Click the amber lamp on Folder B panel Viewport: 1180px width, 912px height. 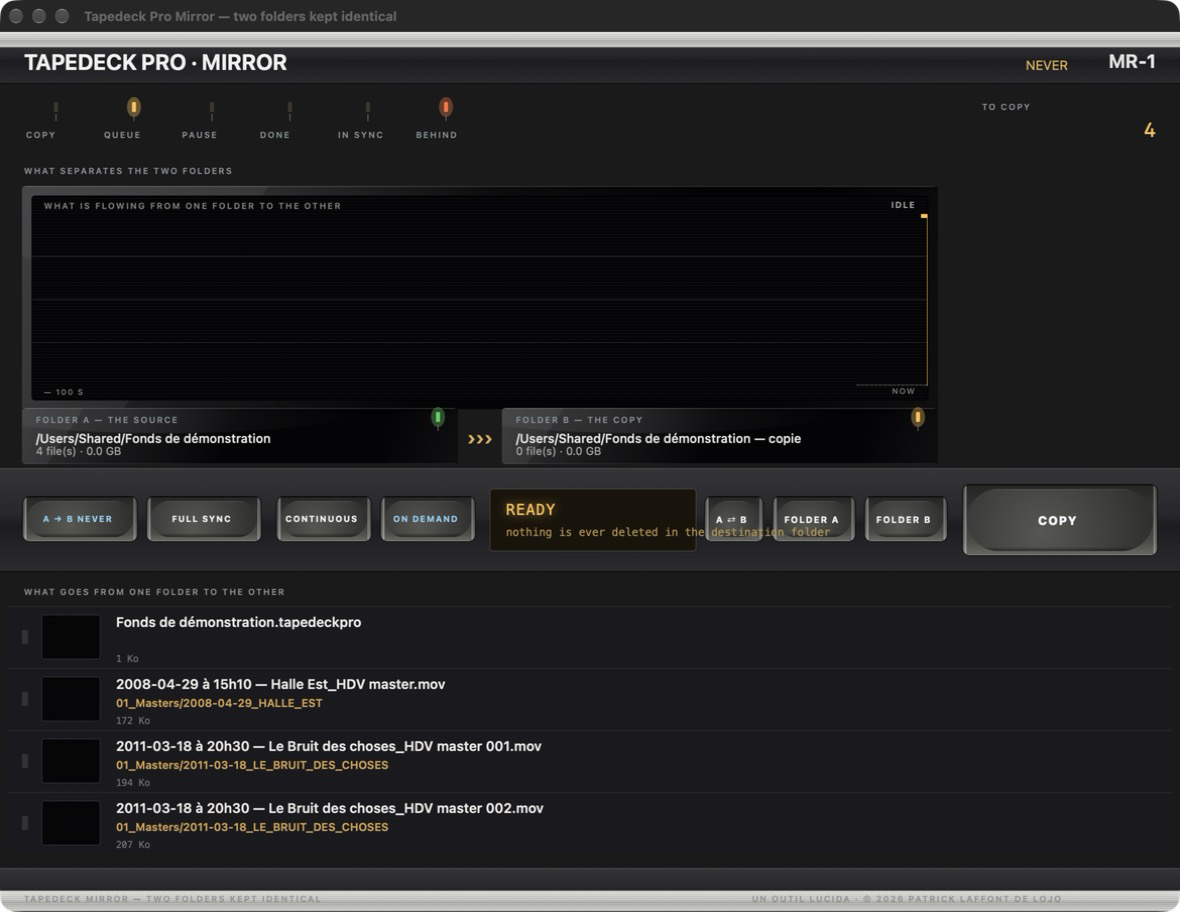click(917, 418)
